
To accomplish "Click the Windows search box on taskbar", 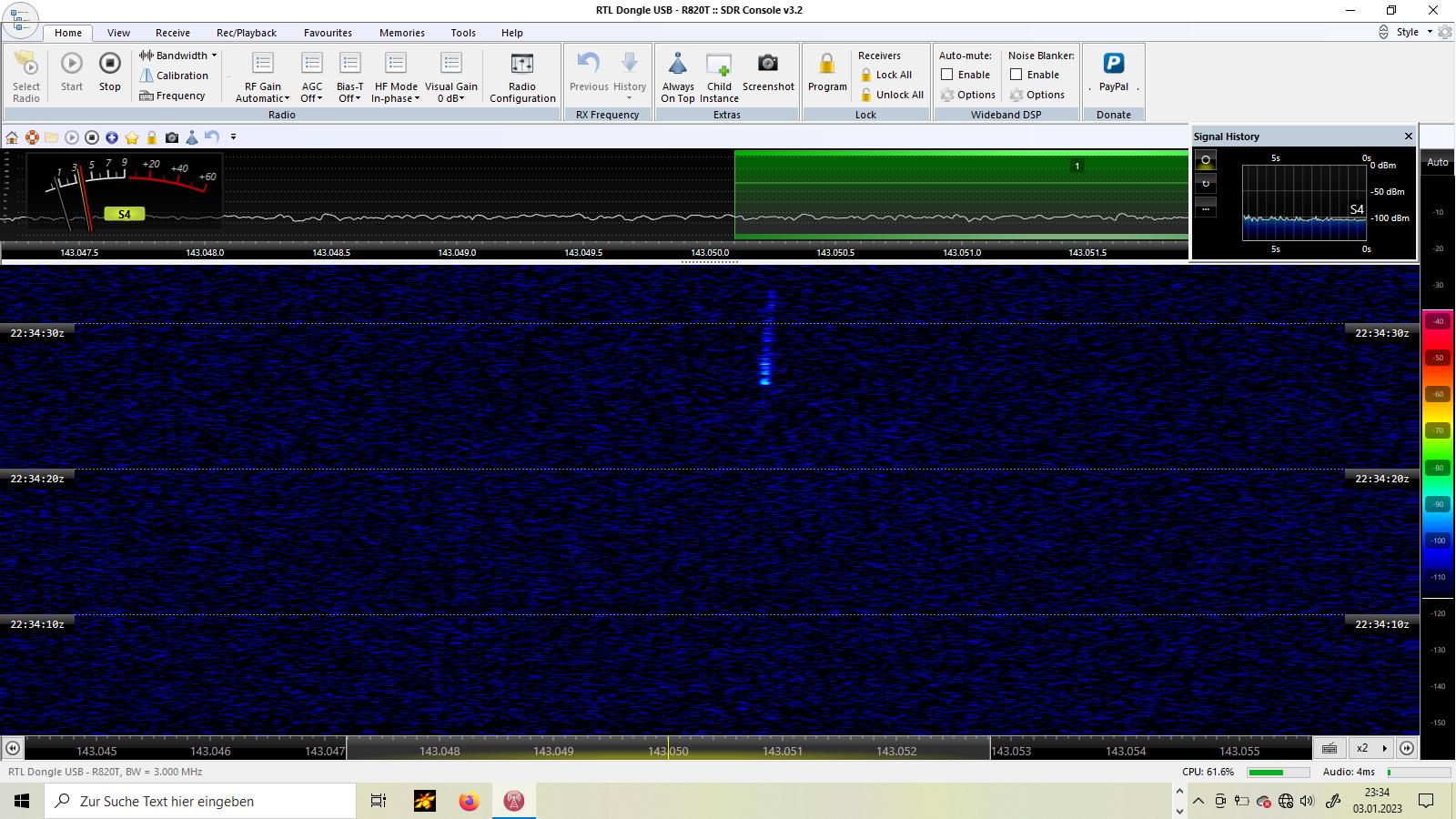I will coord(201,801).
